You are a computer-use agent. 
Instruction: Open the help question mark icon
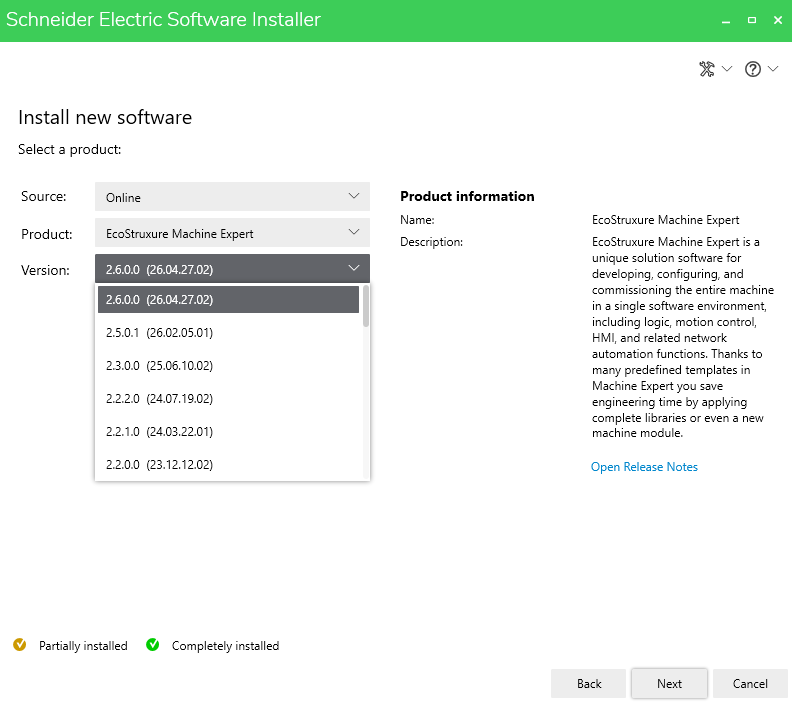click(x=753, y=69)
